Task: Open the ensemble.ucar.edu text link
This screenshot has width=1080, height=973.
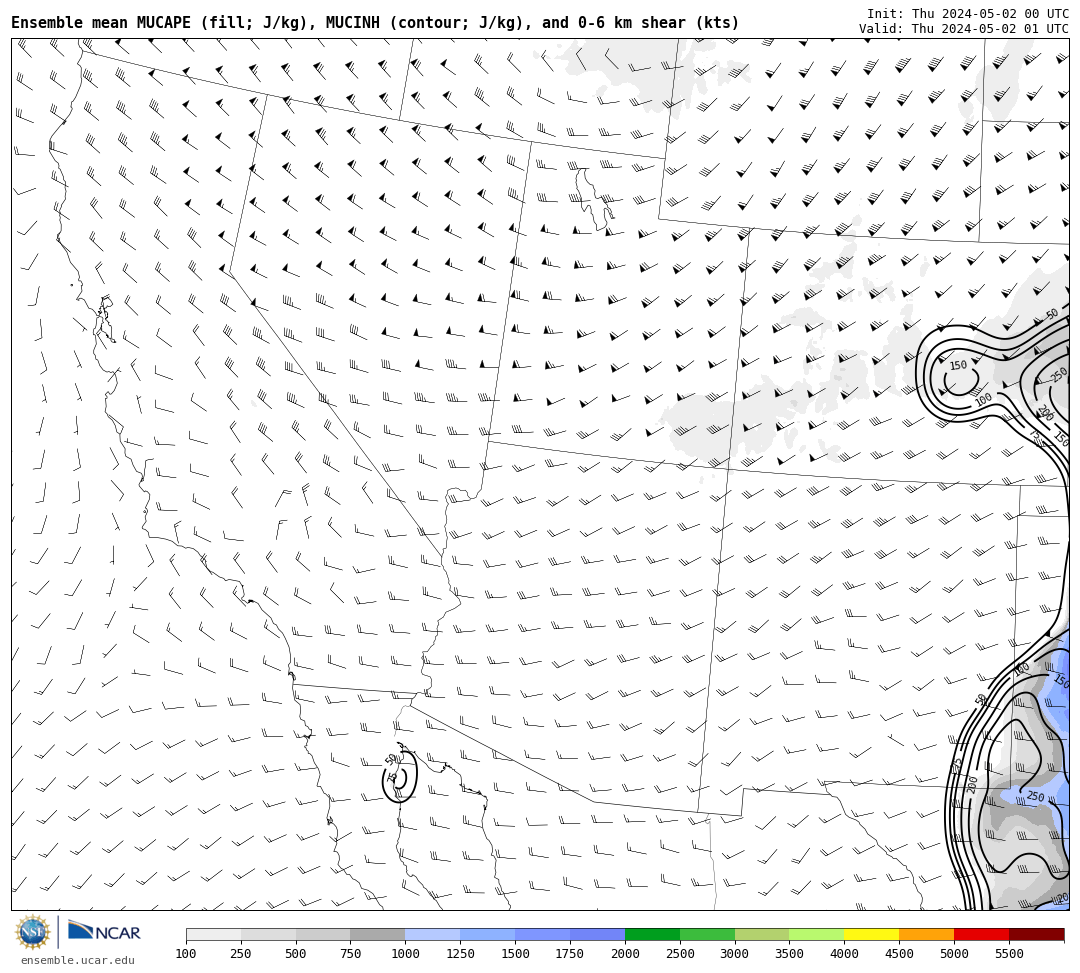Action: (78, 960)
